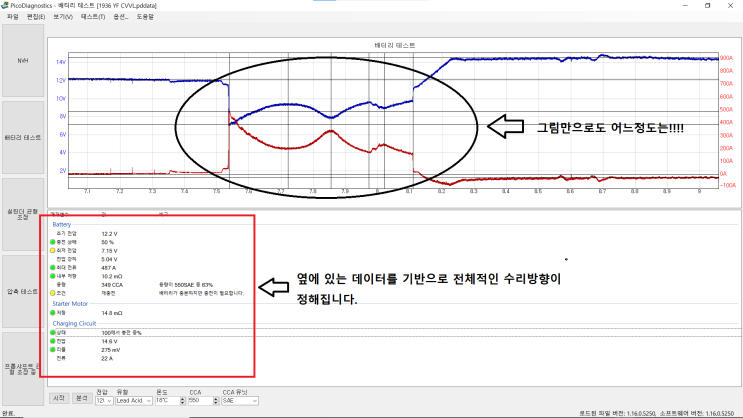Click the 900A label on current axis
The image size is (743, 418).
(x=726, y=58)
